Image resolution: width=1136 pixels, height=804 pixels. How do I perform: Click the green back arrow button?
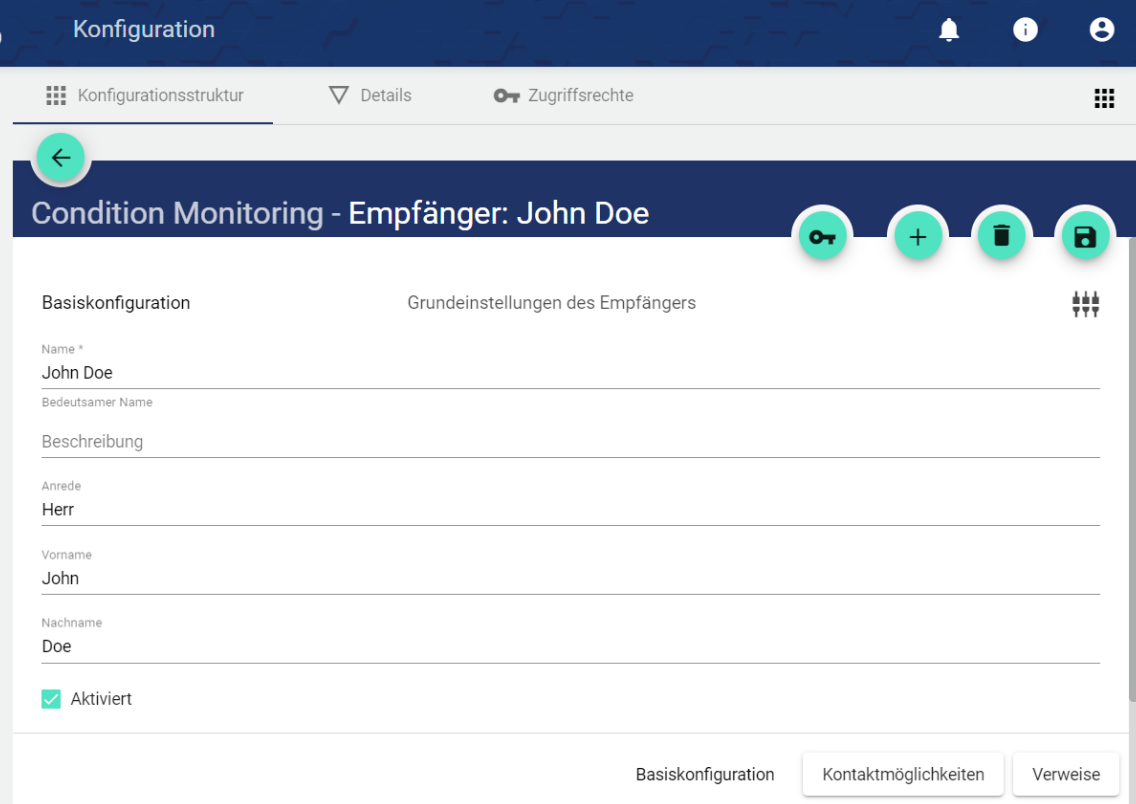(x=61, y=158)
